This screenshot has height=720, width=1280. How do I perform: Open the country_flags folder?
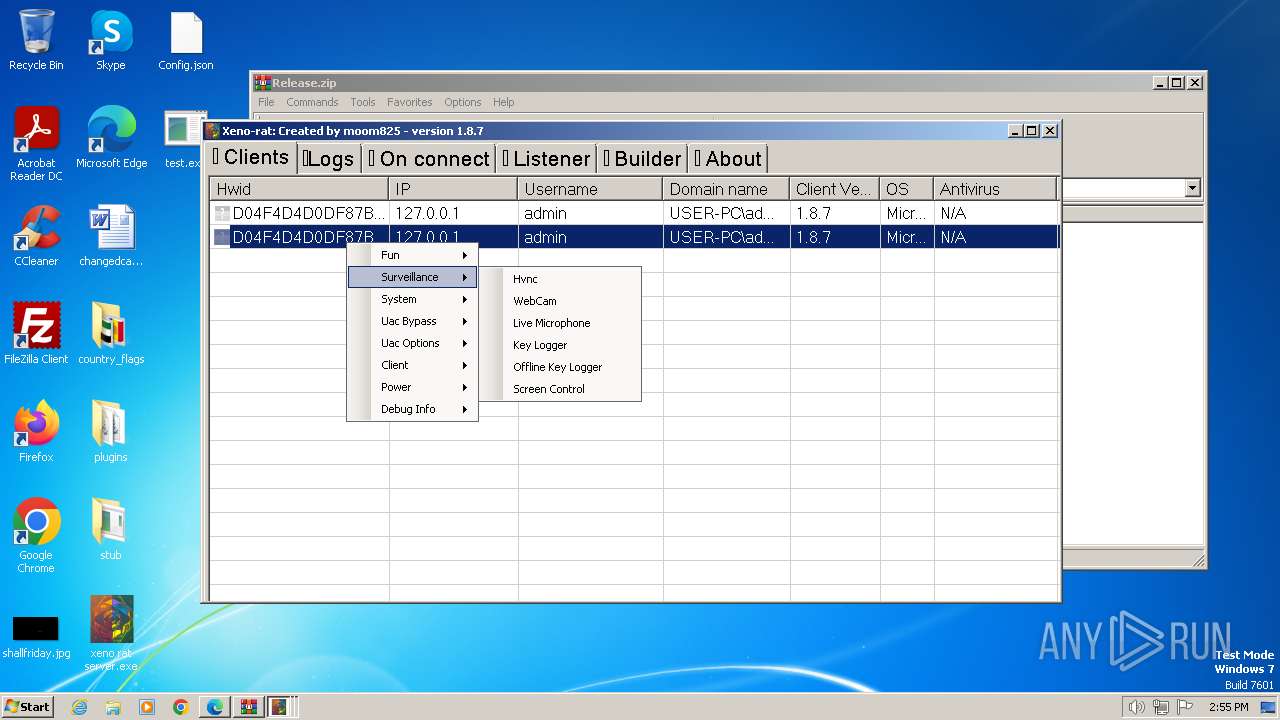111,334
